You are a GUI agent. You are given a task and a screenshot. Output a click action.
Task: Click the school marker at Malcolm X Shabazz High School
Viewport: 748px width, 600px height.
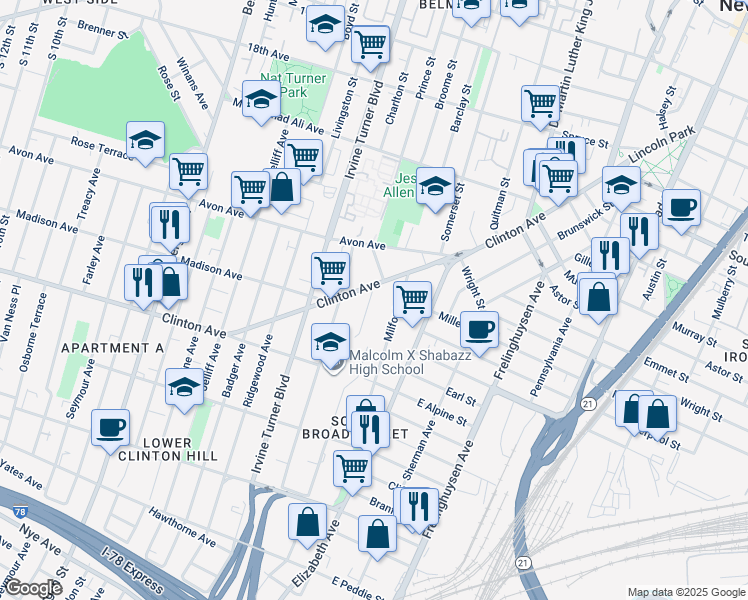(x=331, y=343)
